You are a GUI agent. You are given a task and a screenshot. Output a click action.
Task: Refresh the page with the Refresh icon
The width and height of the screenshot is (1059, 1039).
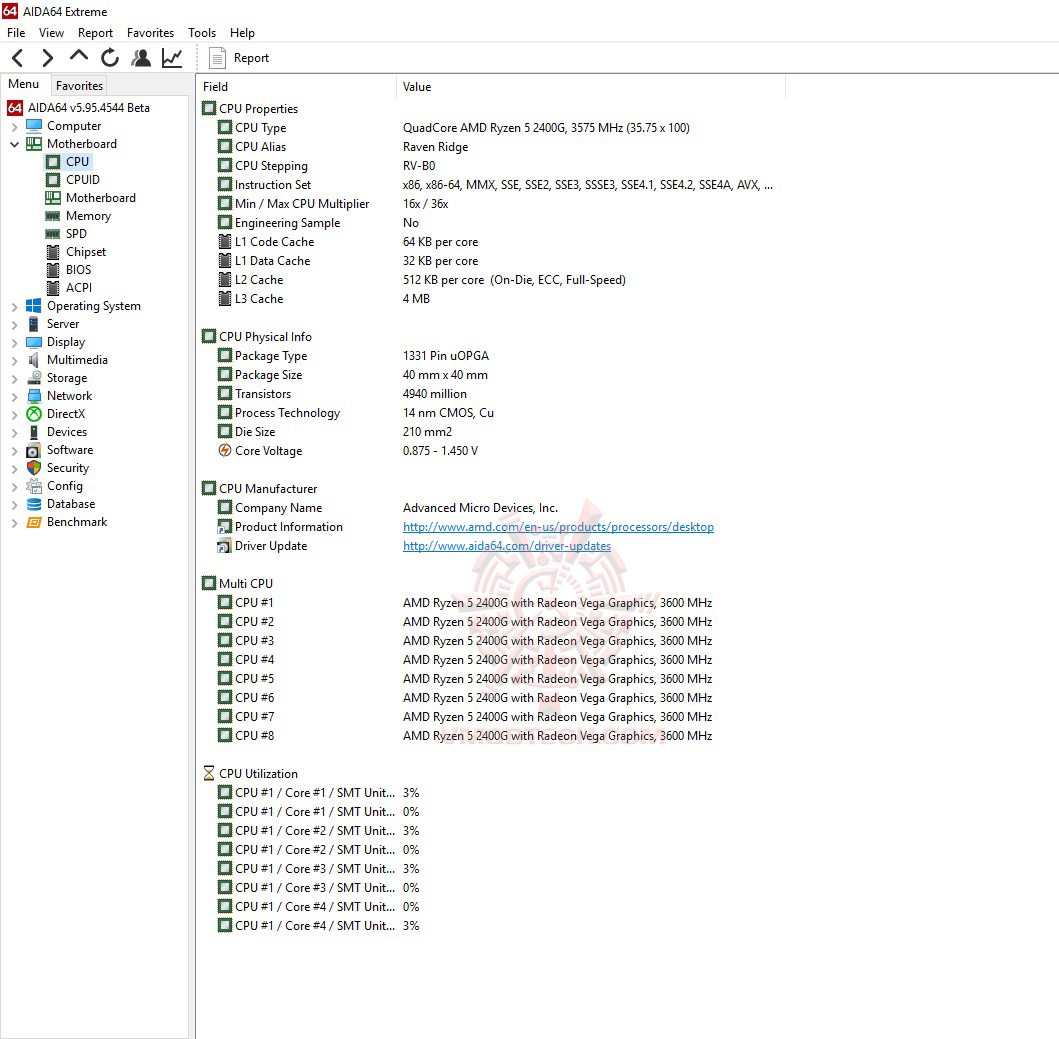click(110, 58)
